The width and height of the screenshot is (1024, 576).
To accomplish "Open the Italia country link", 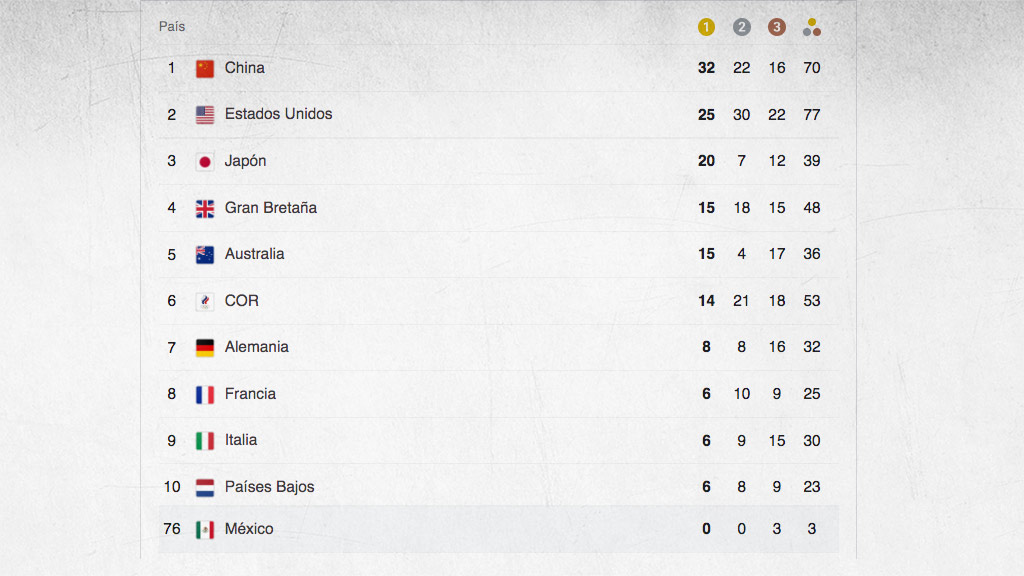I will [x=241, y=440].
